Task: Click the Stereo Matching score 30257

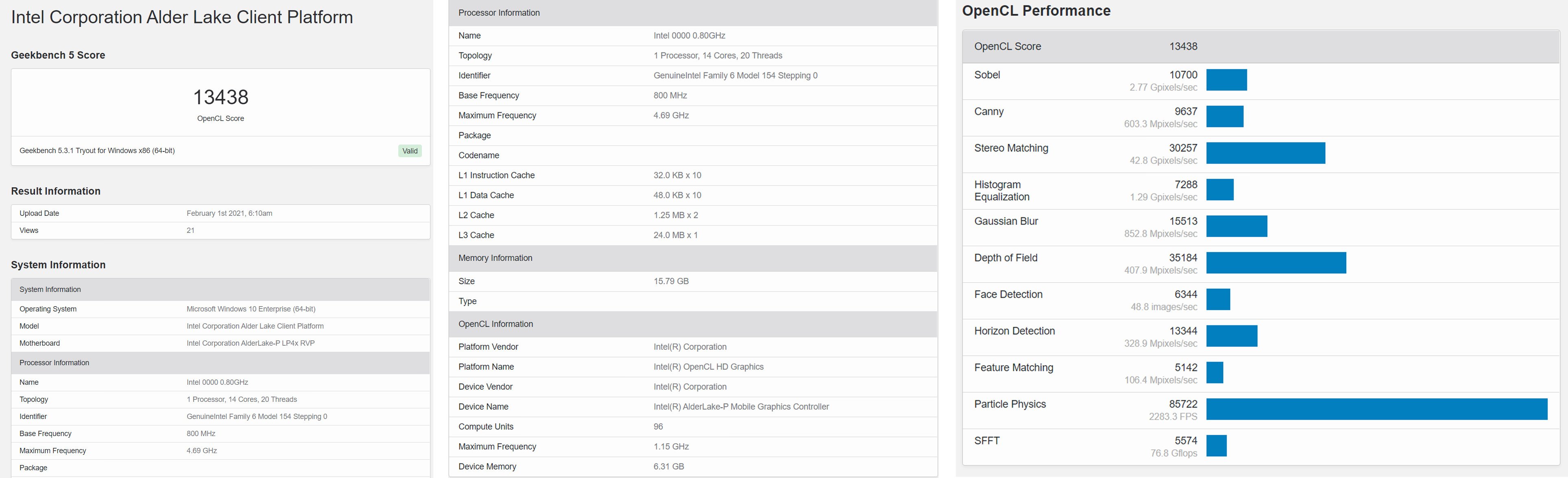Action: [x=1183, y=148]
